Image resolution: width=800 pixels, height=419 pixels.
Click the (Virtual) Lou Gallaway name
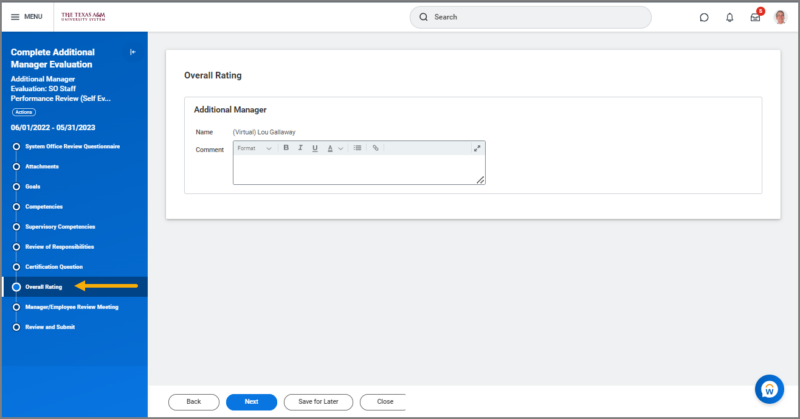[x=264, y=132]
